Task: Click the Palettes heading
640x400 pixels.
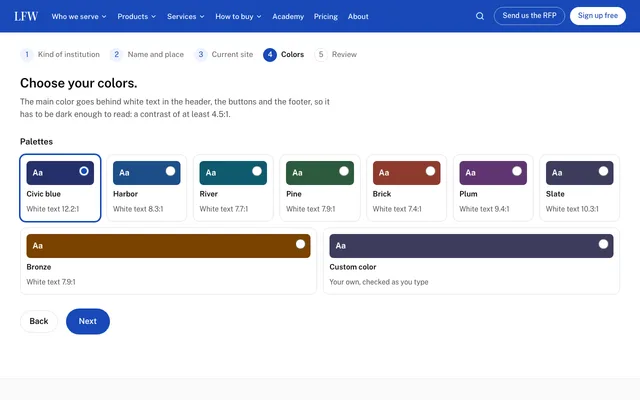Action: click(36, 142)
